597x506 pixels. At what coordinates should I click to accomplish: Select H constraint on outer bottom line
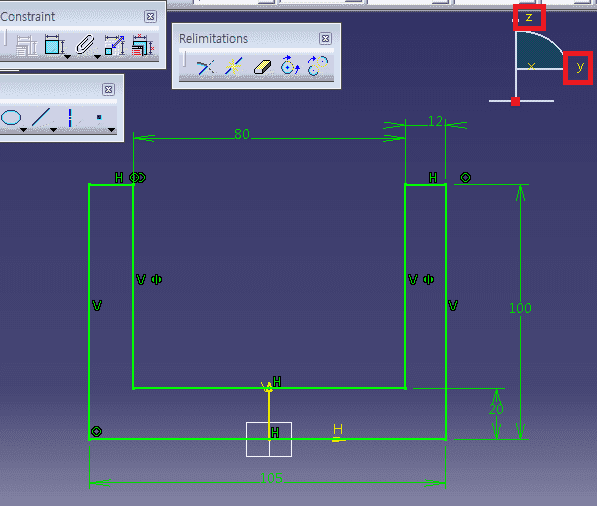pyautogui.click(x=275, y=433)
